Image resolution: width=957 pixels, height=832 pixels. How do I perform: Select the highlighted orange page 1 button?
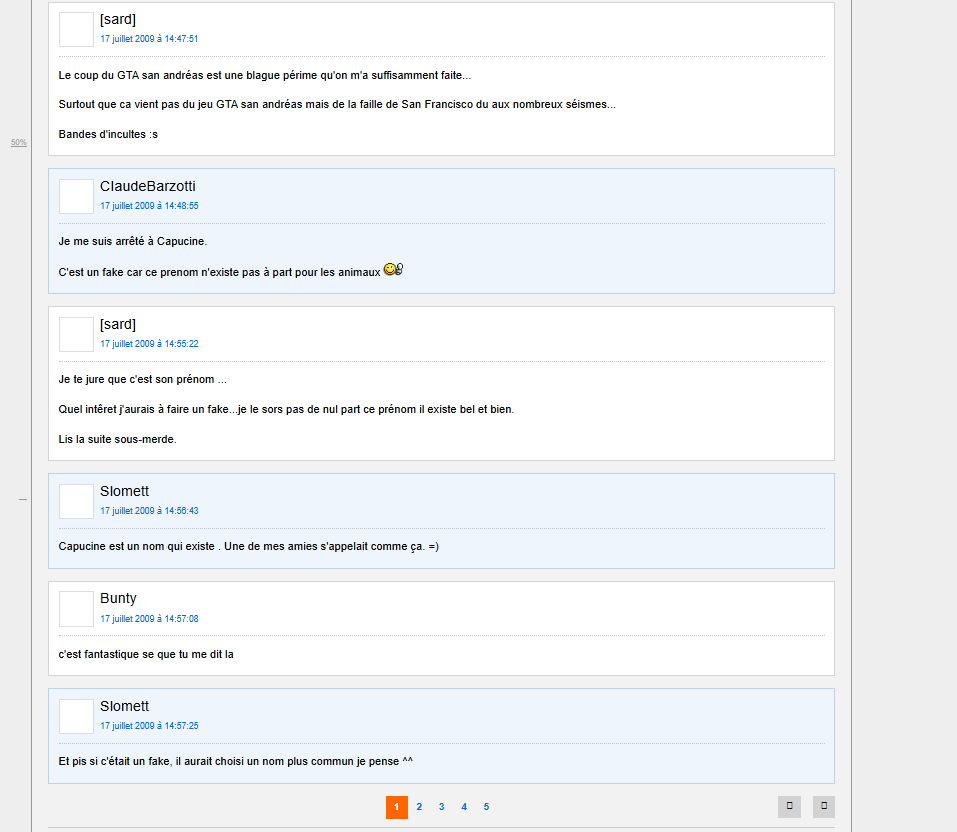pyautogui.click(x=397, y=807)
